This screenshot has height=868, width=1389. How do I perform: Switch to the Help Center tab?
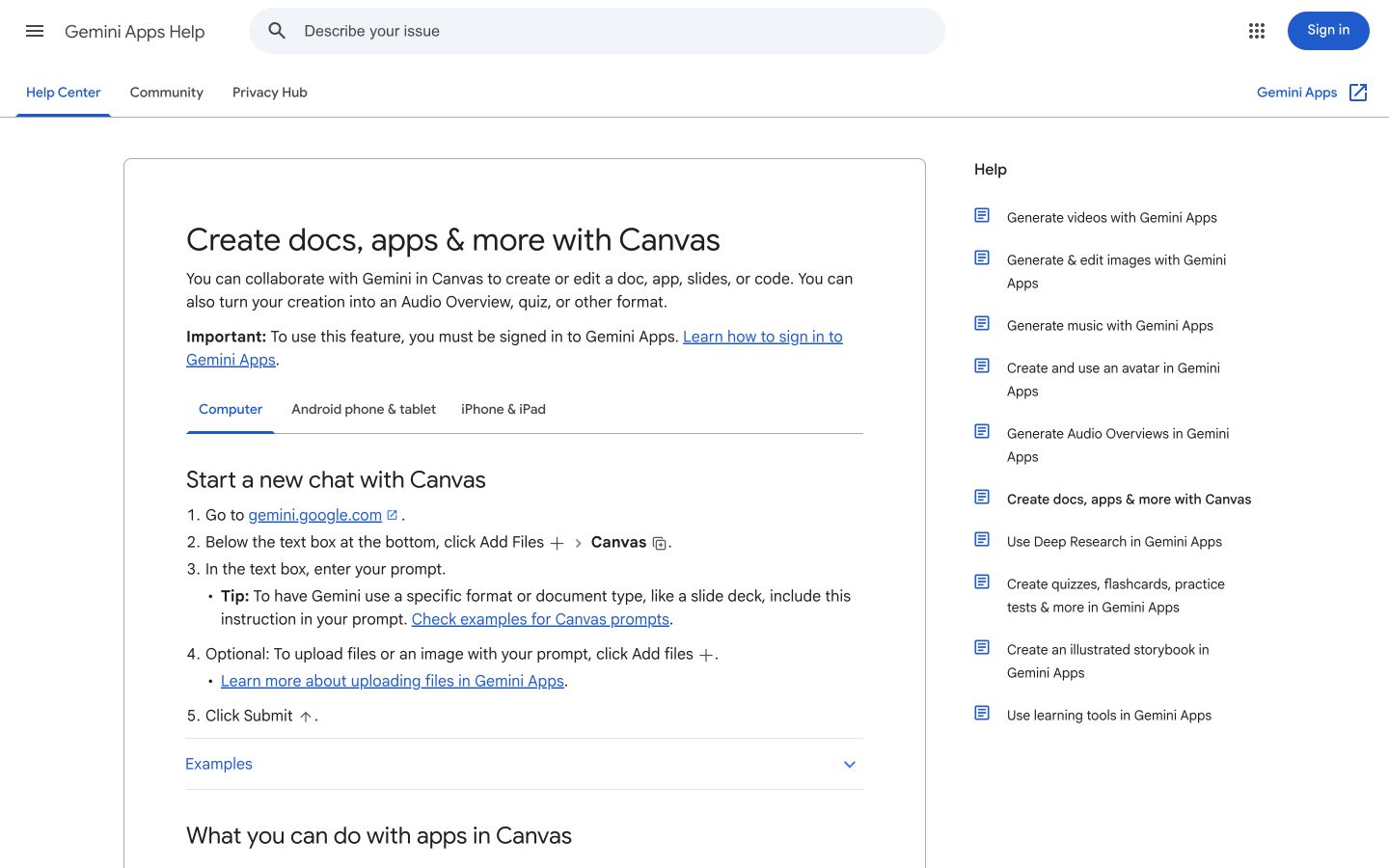[64, 93]
